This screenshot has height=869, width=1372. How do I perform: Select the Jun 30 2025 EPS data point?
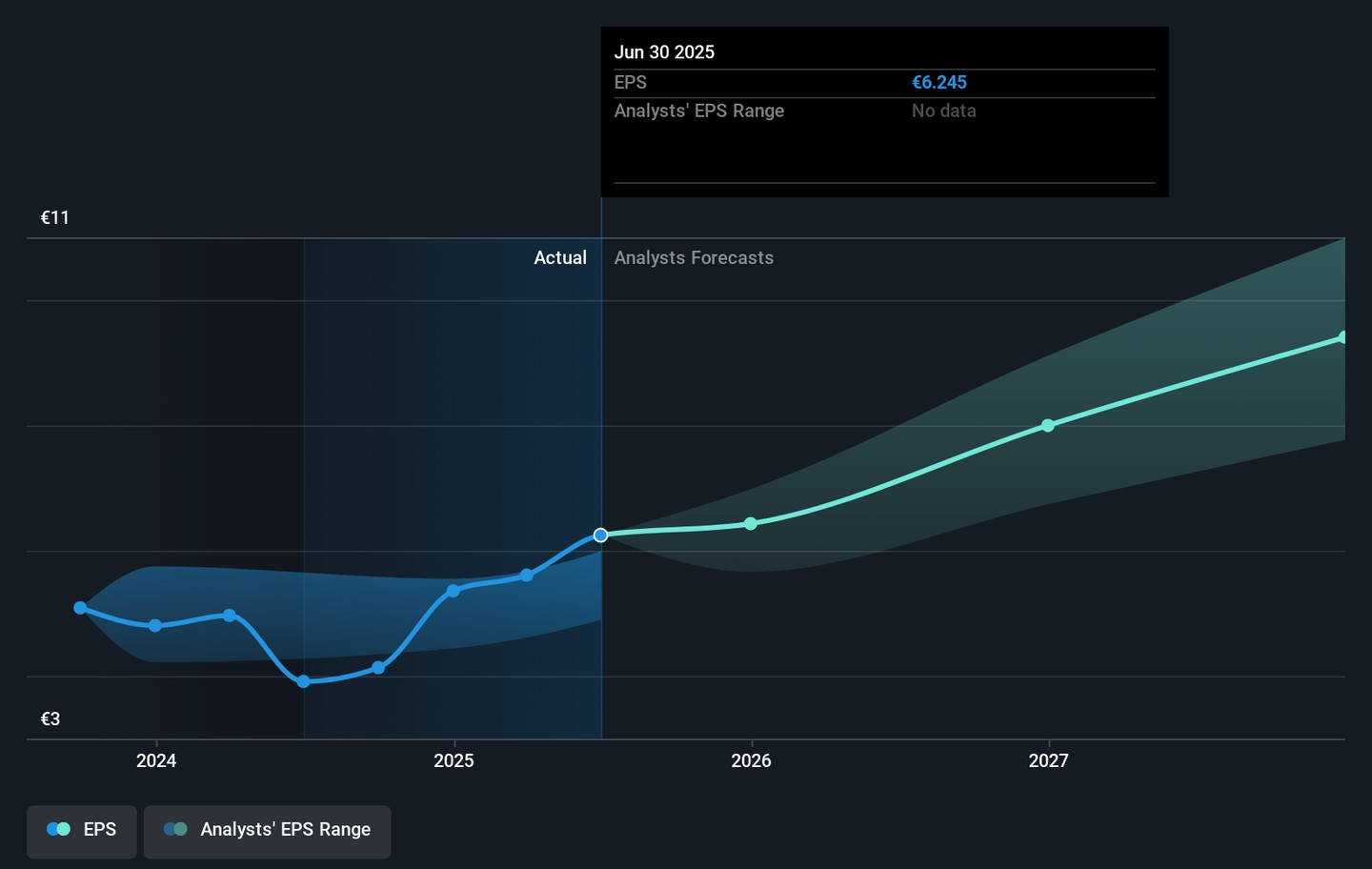click(600, 536)
